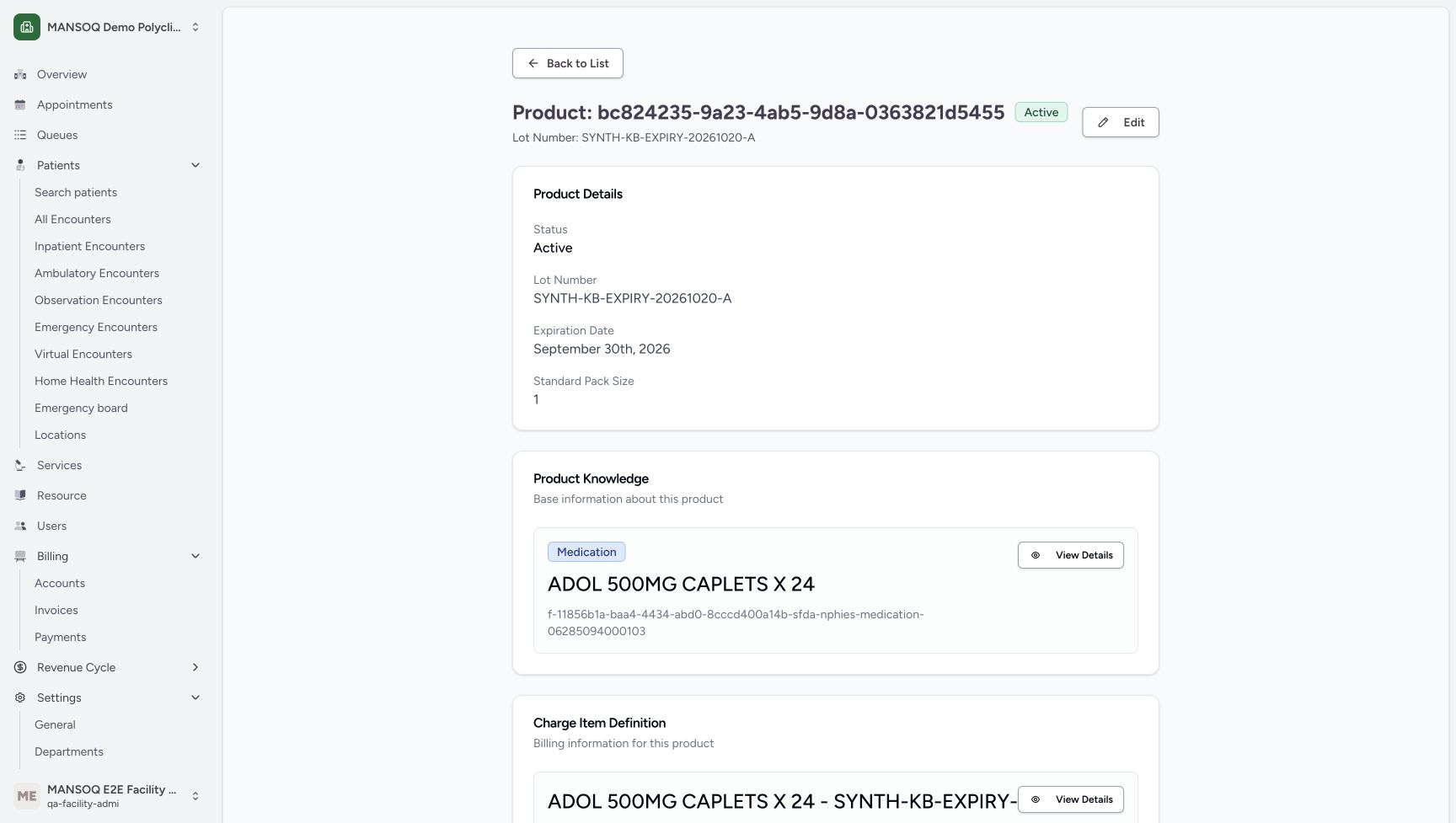Click the Settings gear icon
The height and width of the screenshot is (823, 1456).
20,697
